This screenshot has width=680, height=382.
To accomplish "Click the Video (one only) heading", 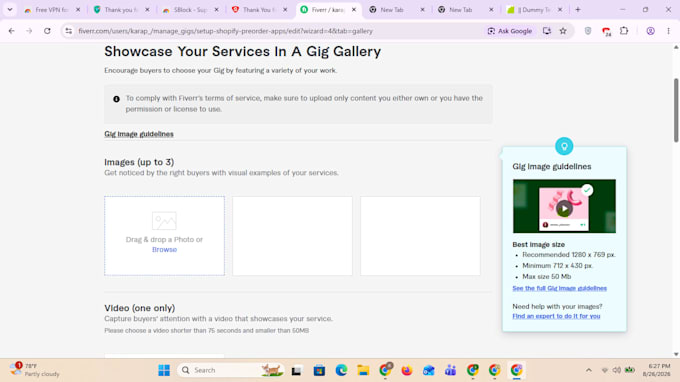I will (x=140, y=308).
